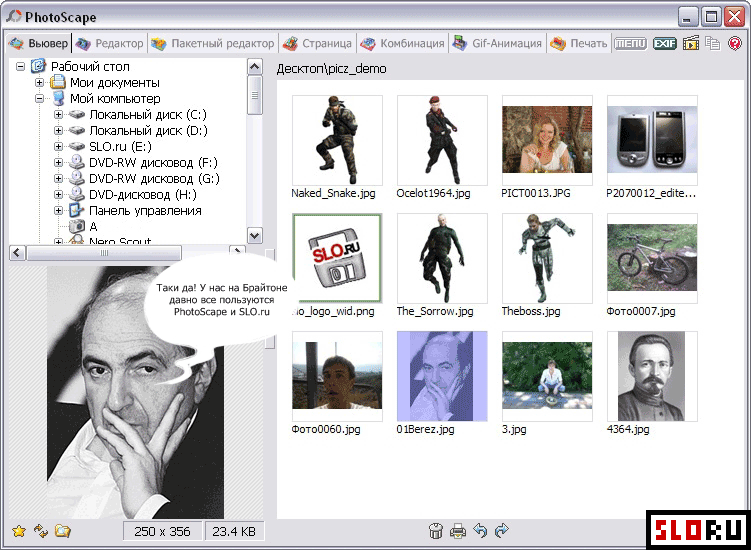Select Локальный диск (C:) drive
751x550 pixels.
pos(148,115)
